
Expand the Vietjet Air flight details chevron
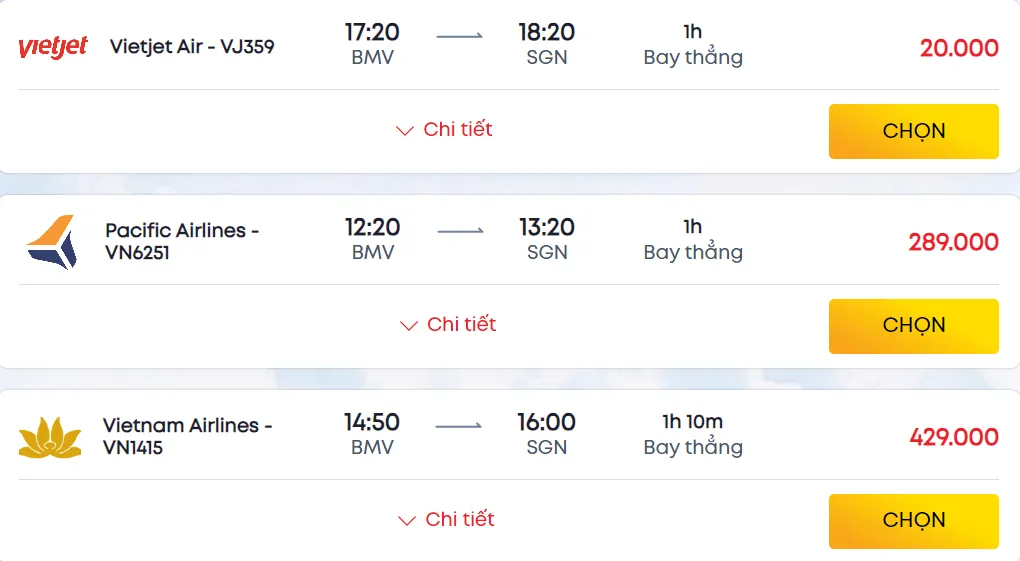click(405, 131)
